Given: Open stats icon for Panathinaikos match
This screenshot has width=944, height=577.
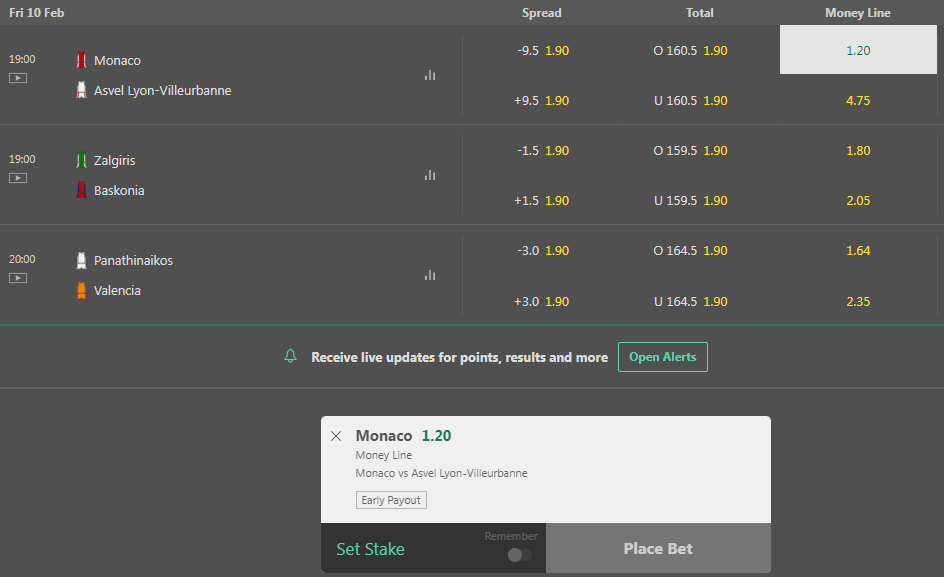Looking at the screenshot, I should tap(430, 275).
